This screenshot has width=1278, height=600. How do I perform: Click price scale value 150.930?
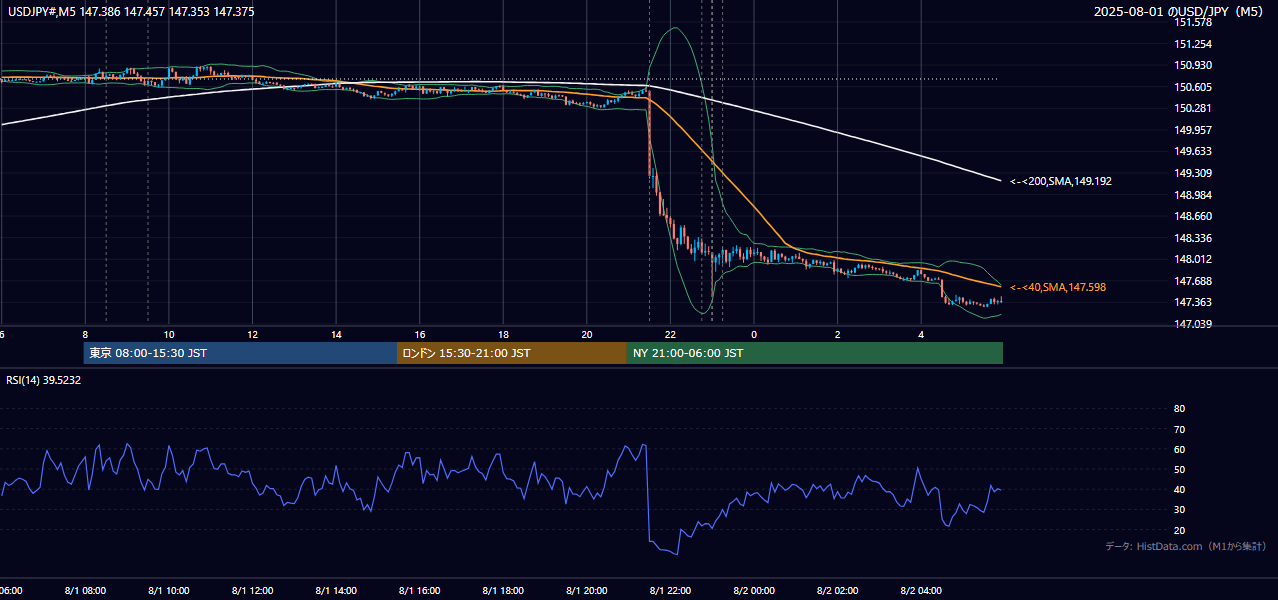(x=1193, y=65)
